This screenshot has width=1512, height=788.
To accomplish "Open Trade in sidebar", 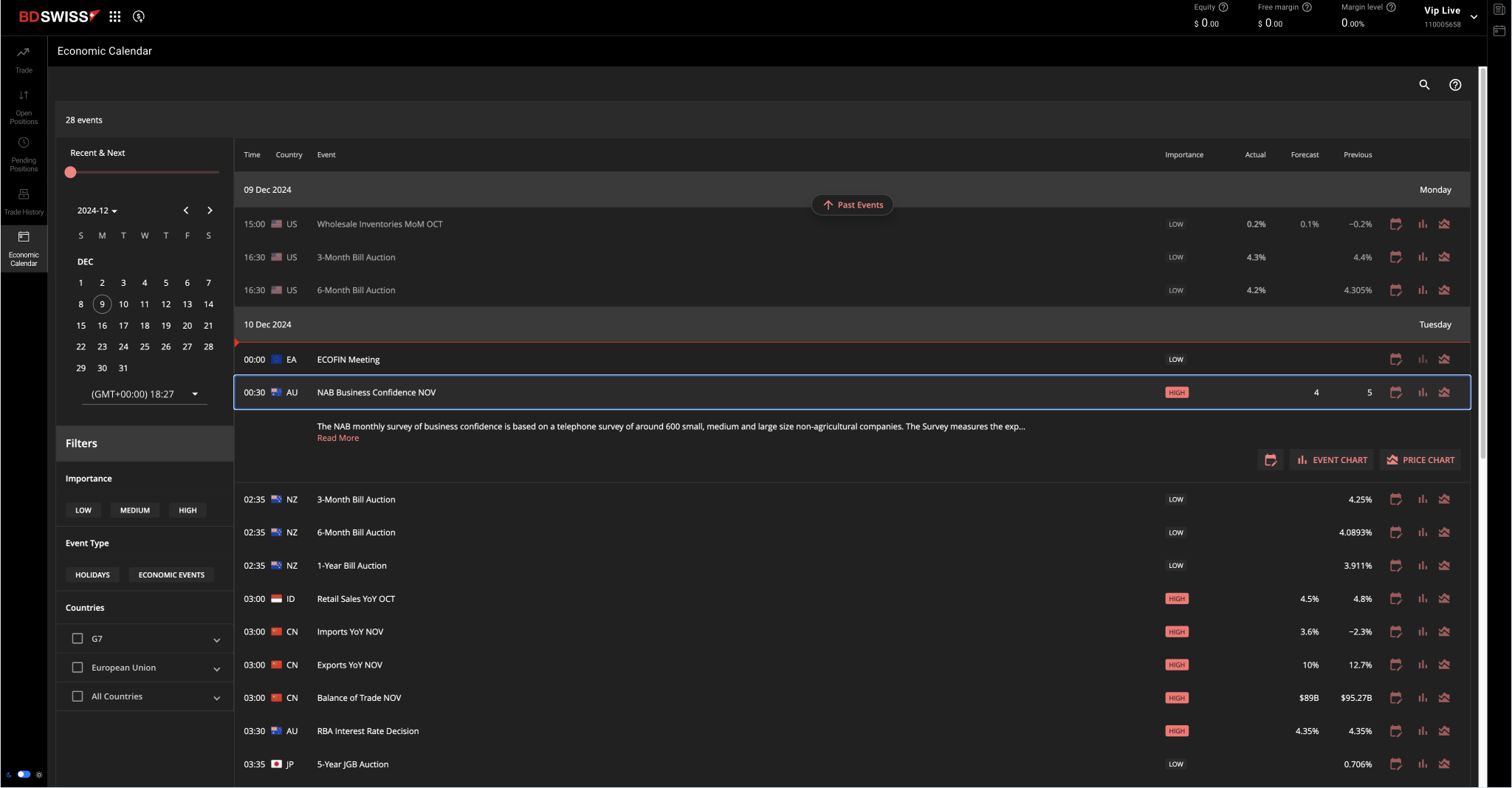I will tap(24, 60).
